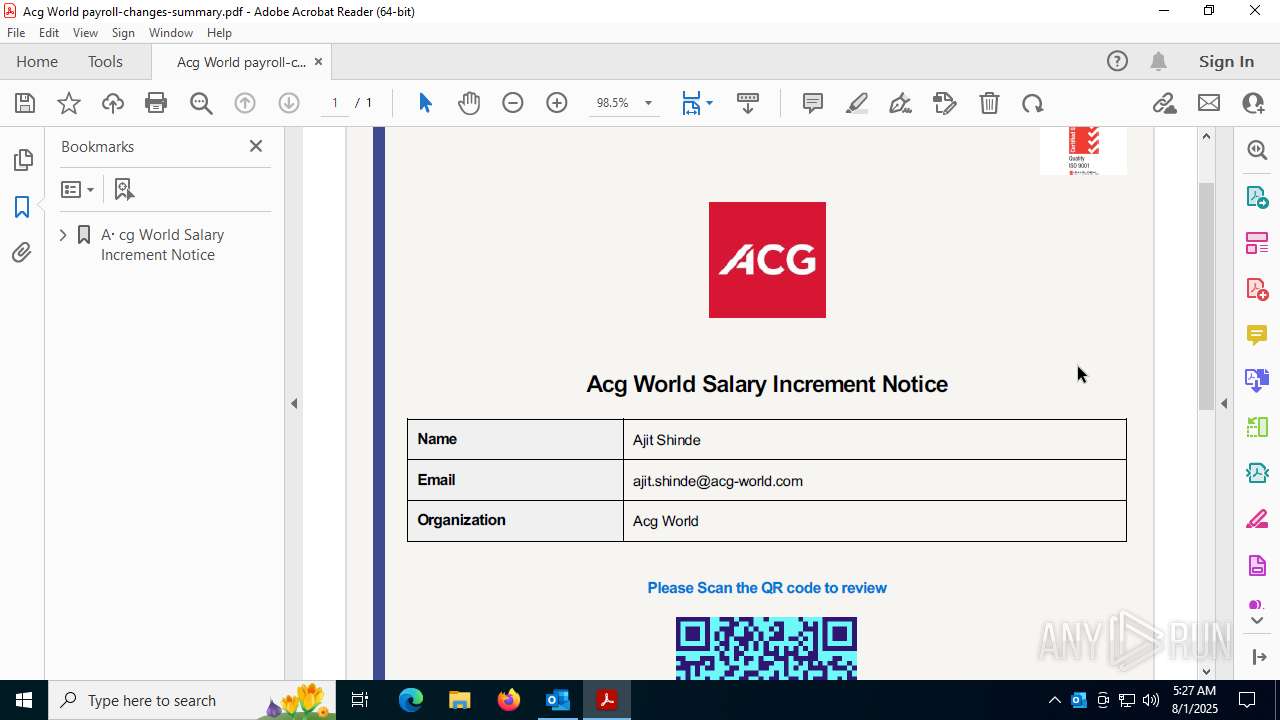Screen dimensions: 1280x720
Task: Upload the file to cloud storage
Action: click(x=113, y=103)
